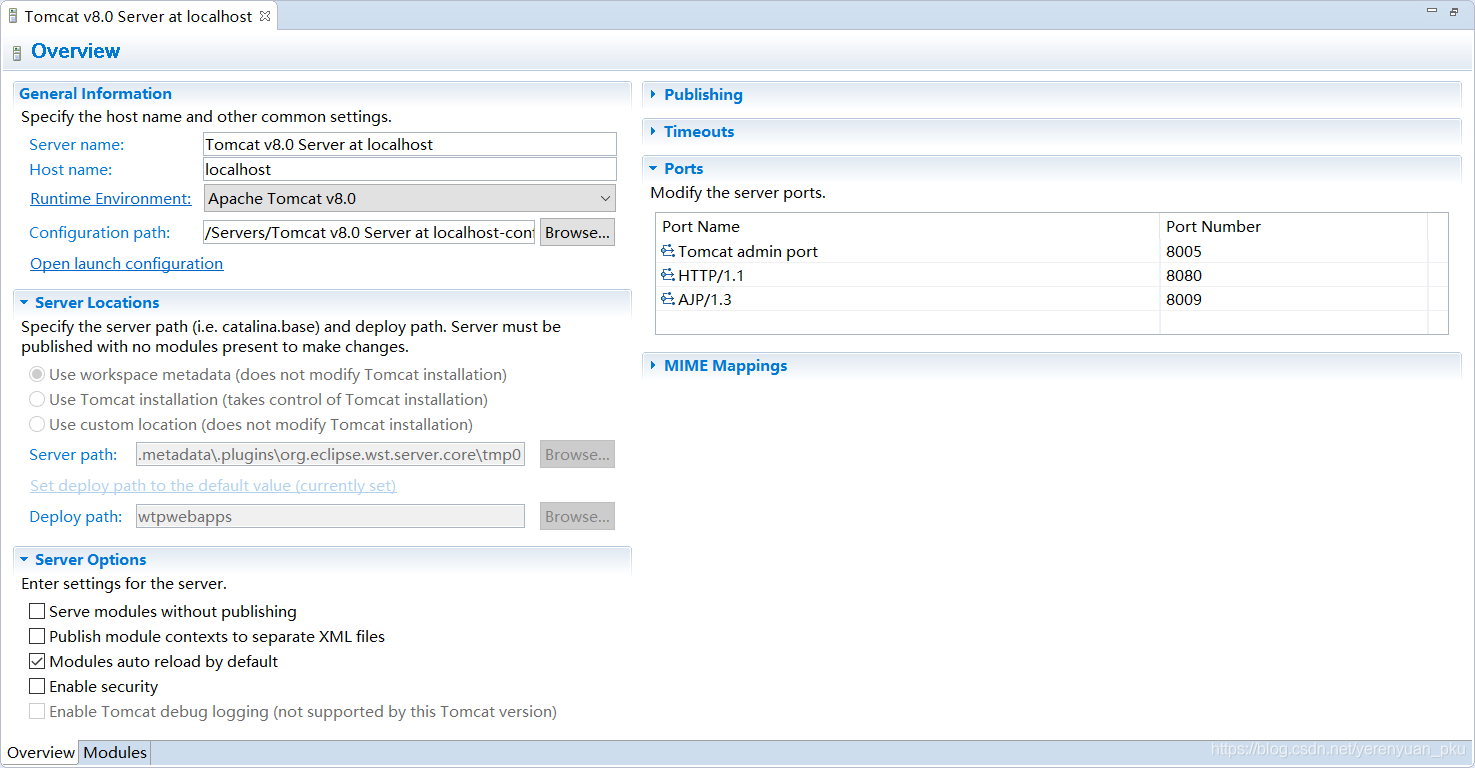Screen dimensions: 1475x768
Task: Click Browse next to Server path
Action: [577, 454]
